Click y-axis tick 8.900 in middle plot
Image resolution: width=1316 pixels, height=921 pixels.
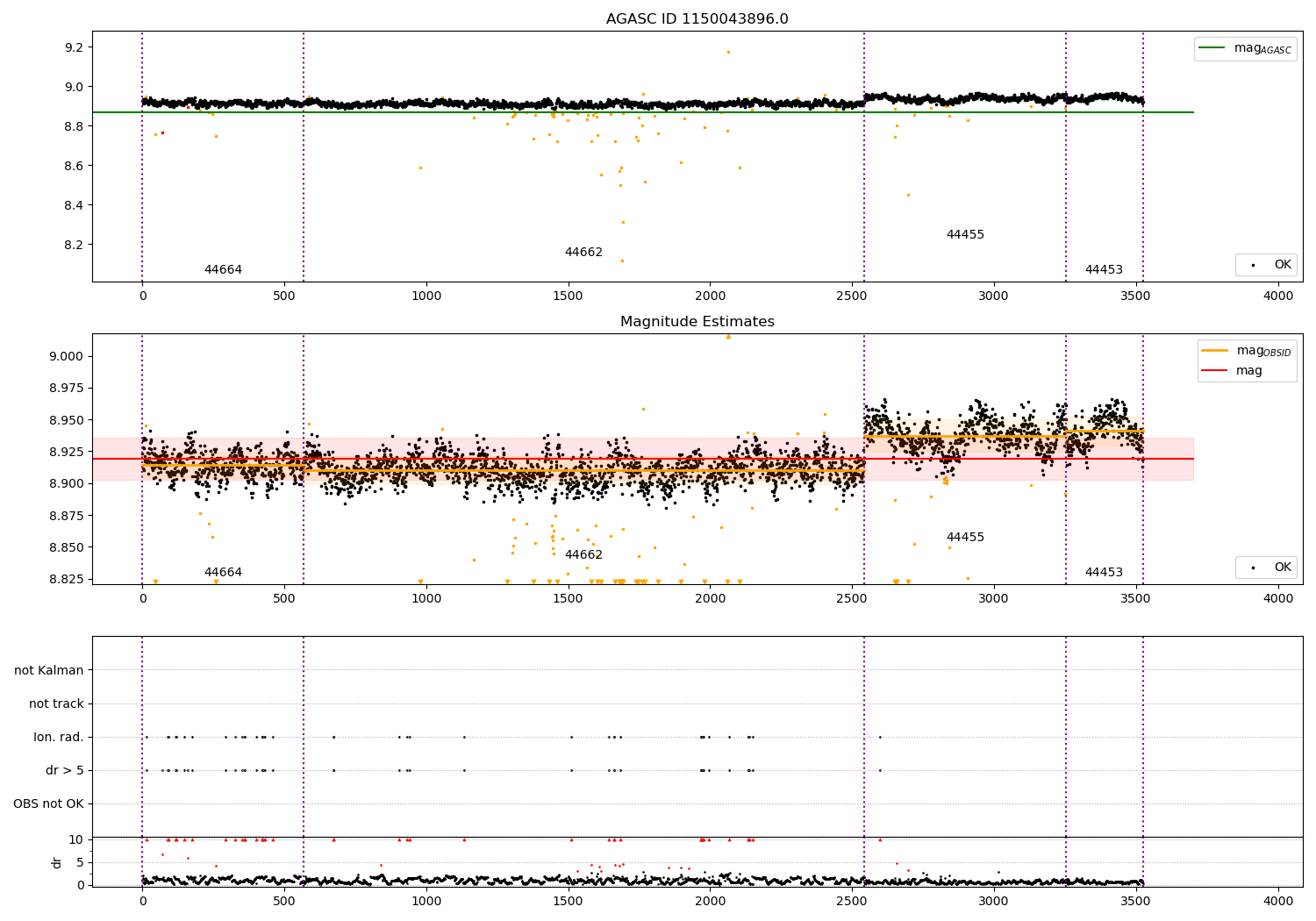click(x=67, y=483)
